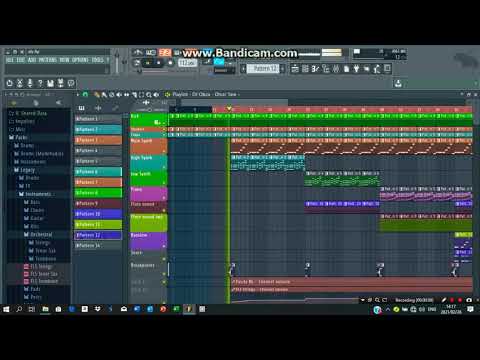This screenshot has width=480, height=360.
Task: Select the Paint brush tool in the Playlist toolbar
Action: [104, 95]
